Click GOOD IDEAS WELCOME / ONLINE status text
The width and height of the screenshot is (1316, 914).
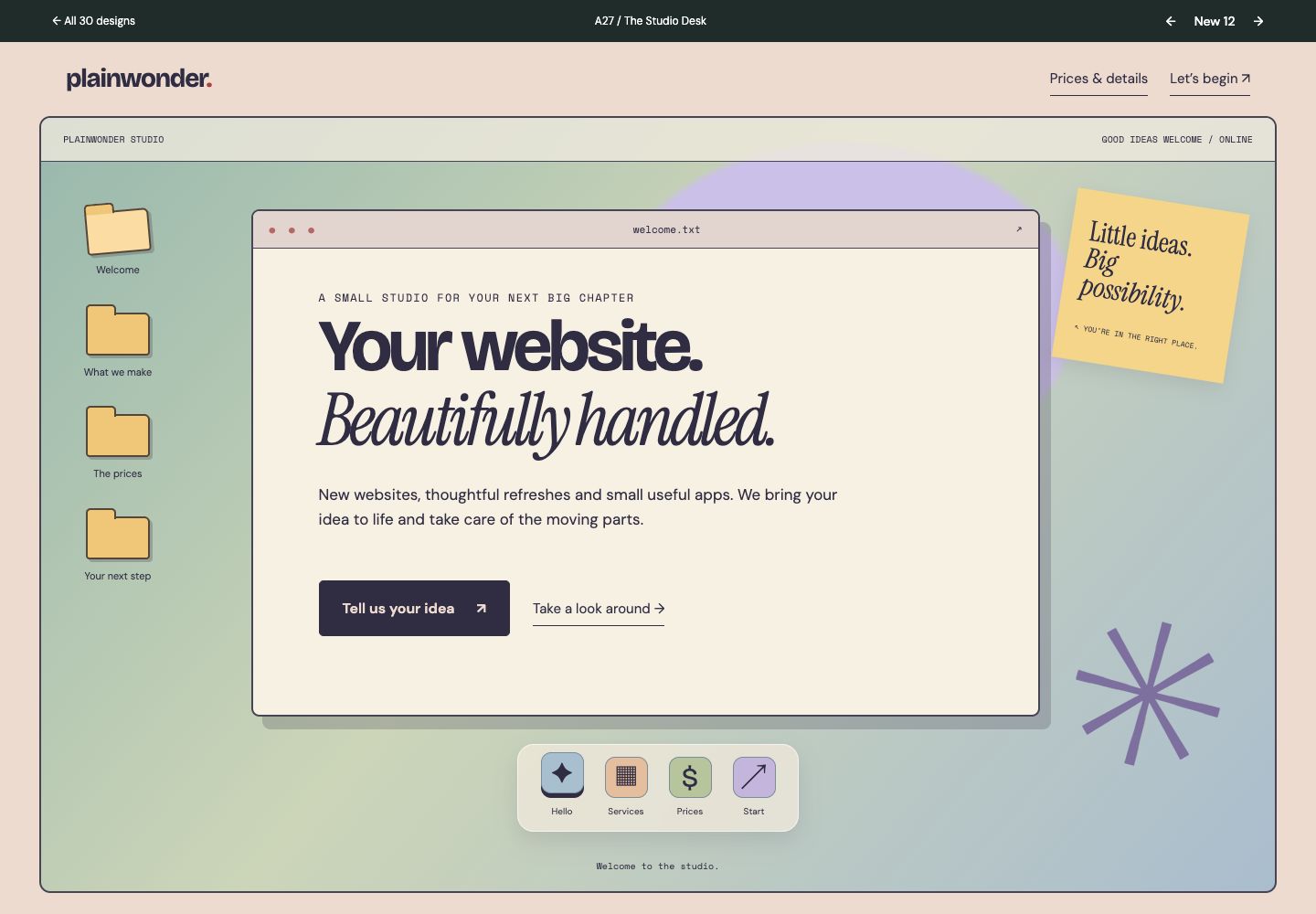point(1177,140)
